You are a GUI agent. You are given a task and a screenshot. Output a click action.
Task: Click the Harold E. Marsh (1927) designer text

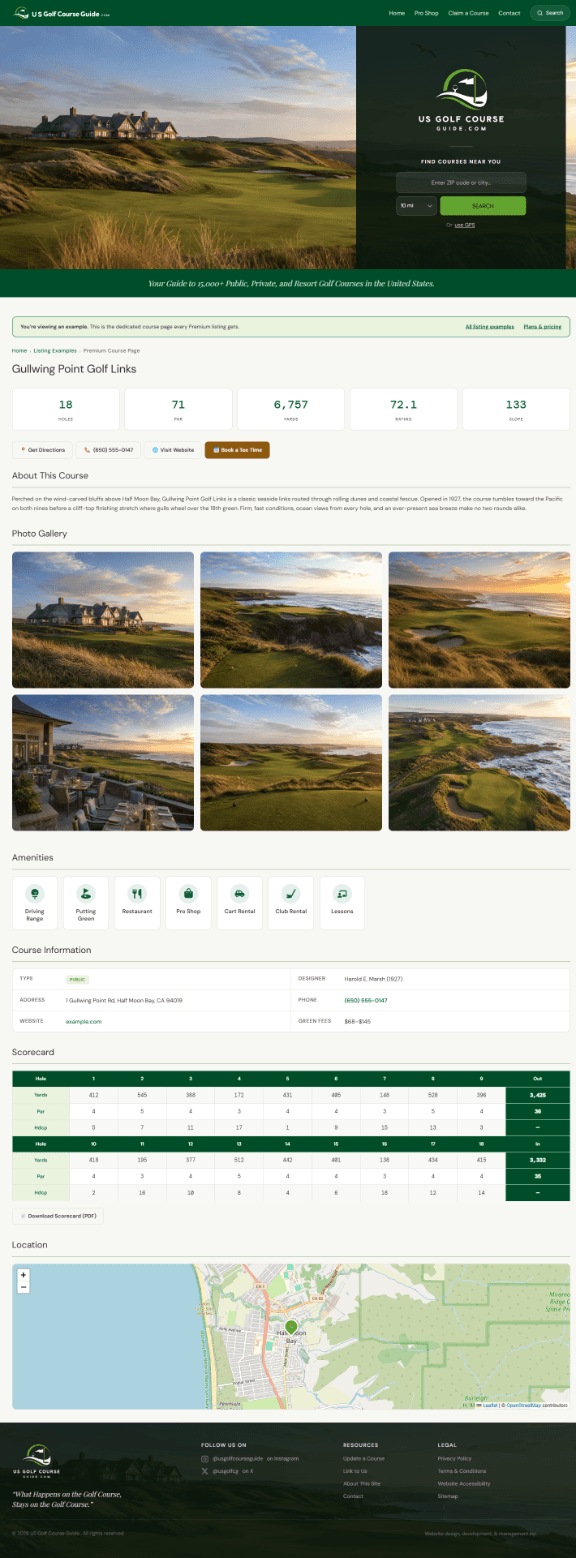[x=373, y=979]
